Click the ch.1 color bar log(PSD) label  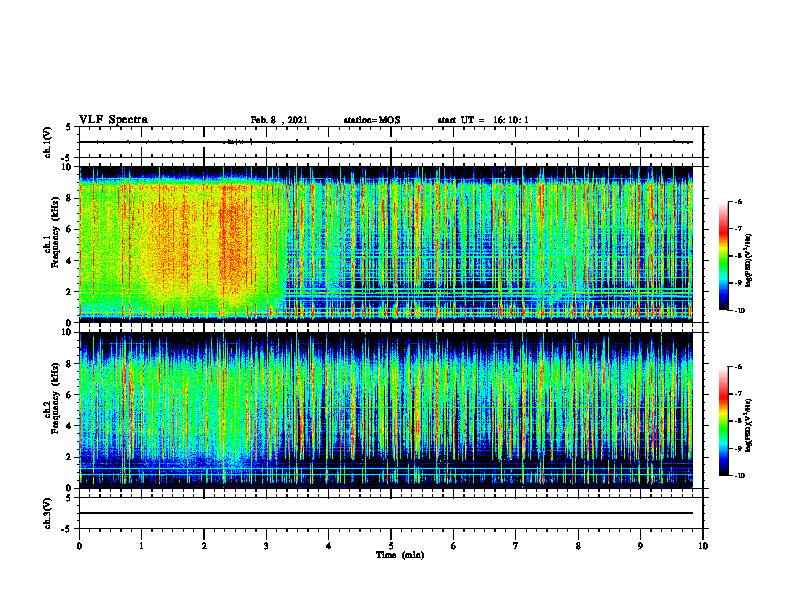(x=749, y=261)
